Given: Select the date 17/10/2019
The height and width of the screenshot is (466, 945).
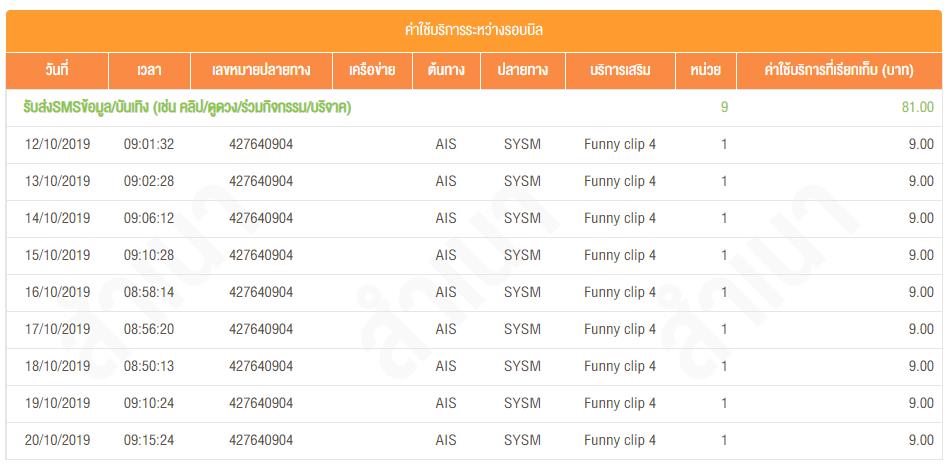Looking at the screenshot, I should 57,329.
